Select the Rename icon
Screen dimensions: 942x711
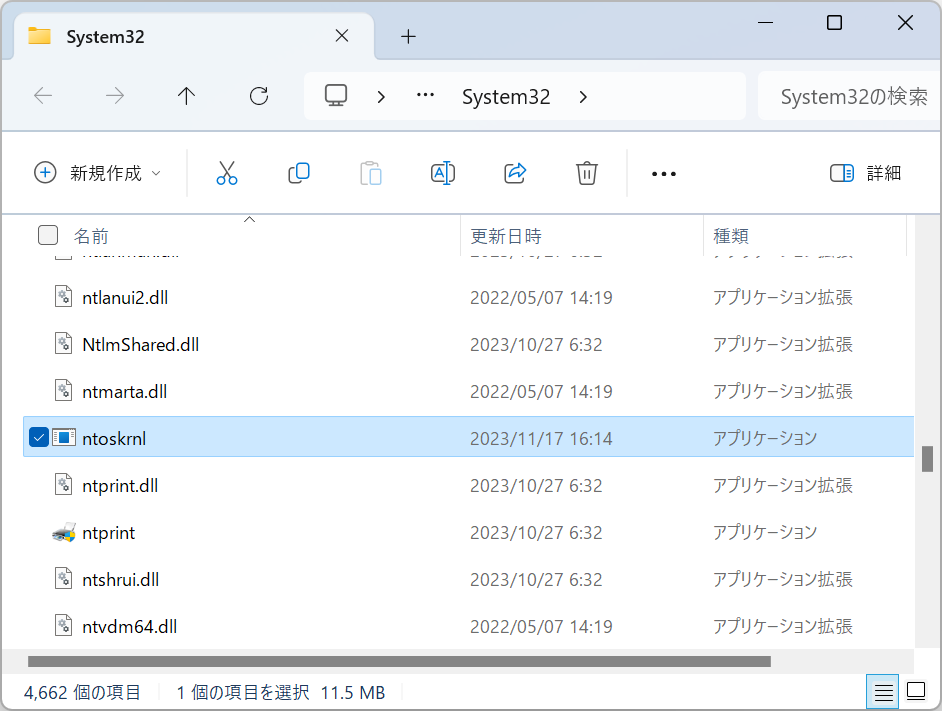click(443, 172)
